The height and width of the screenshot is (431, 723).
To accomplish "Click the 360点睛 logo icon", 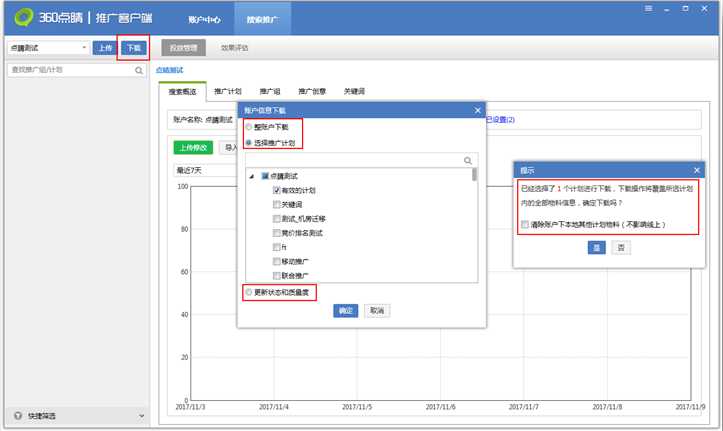I will (19, 19).
